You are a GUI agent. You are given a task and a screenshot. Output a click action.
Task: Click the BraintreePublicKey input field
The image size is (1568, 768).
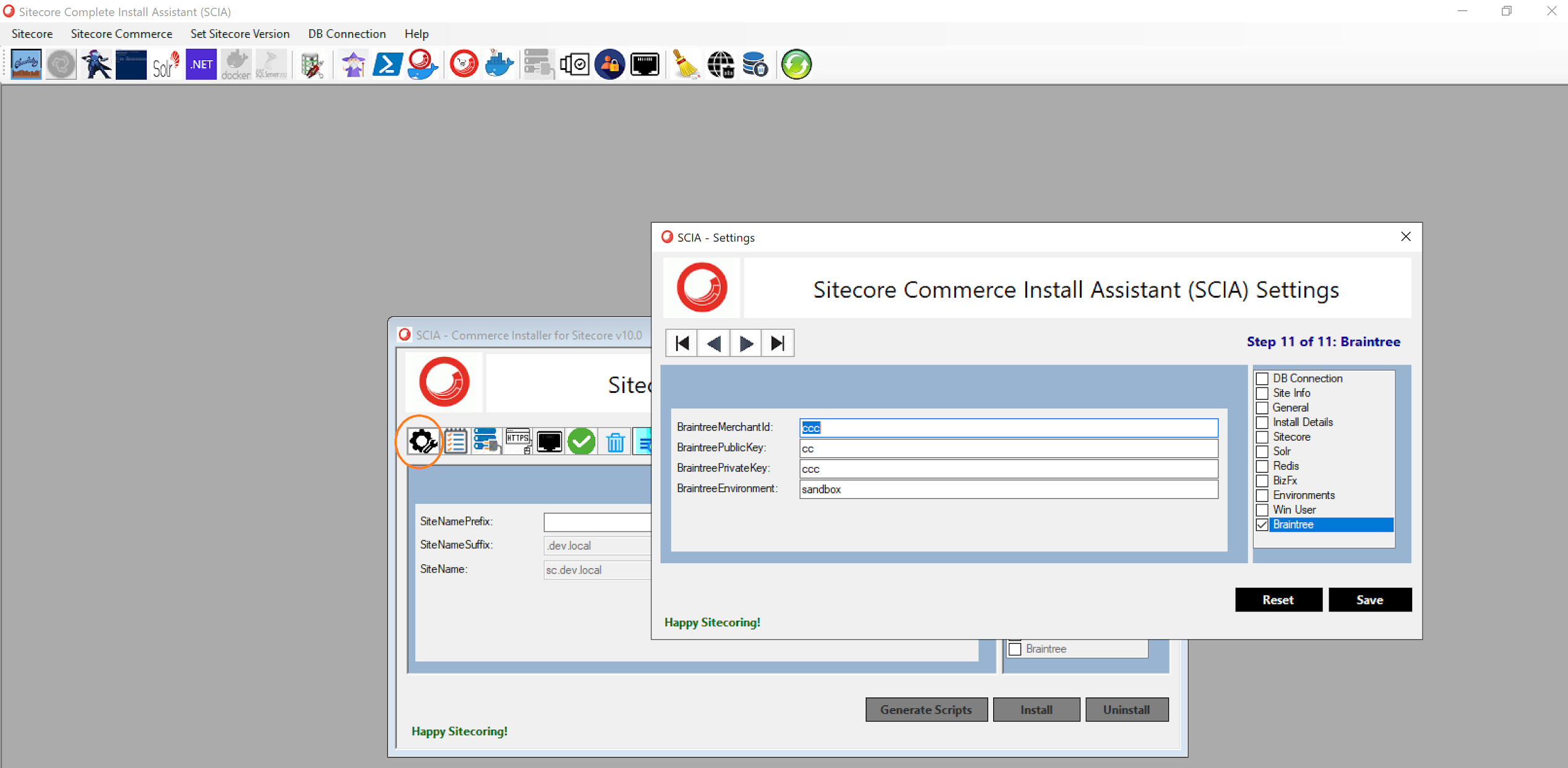pos(1008,449)
